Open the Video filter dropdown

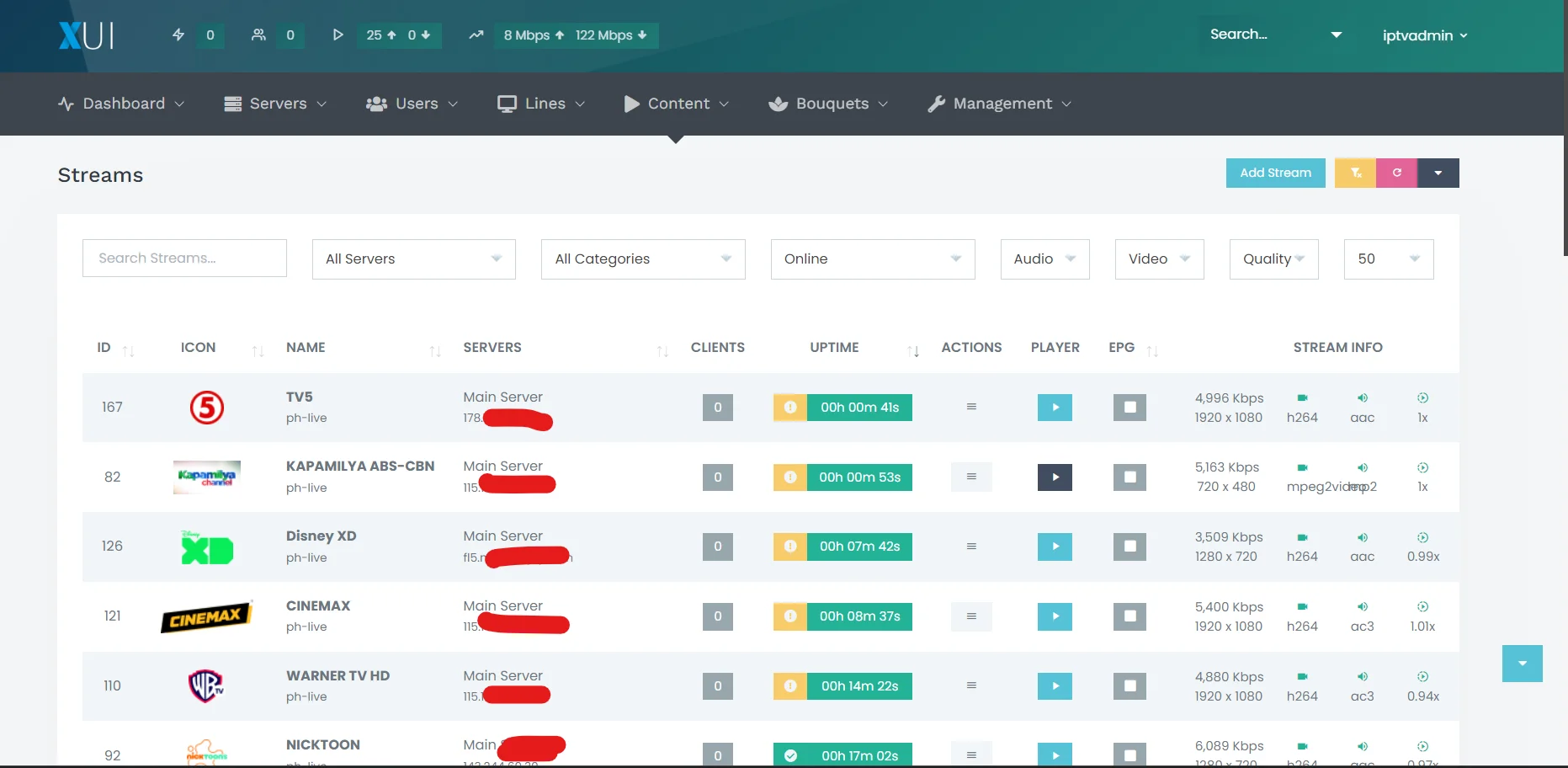(1160, 259)
